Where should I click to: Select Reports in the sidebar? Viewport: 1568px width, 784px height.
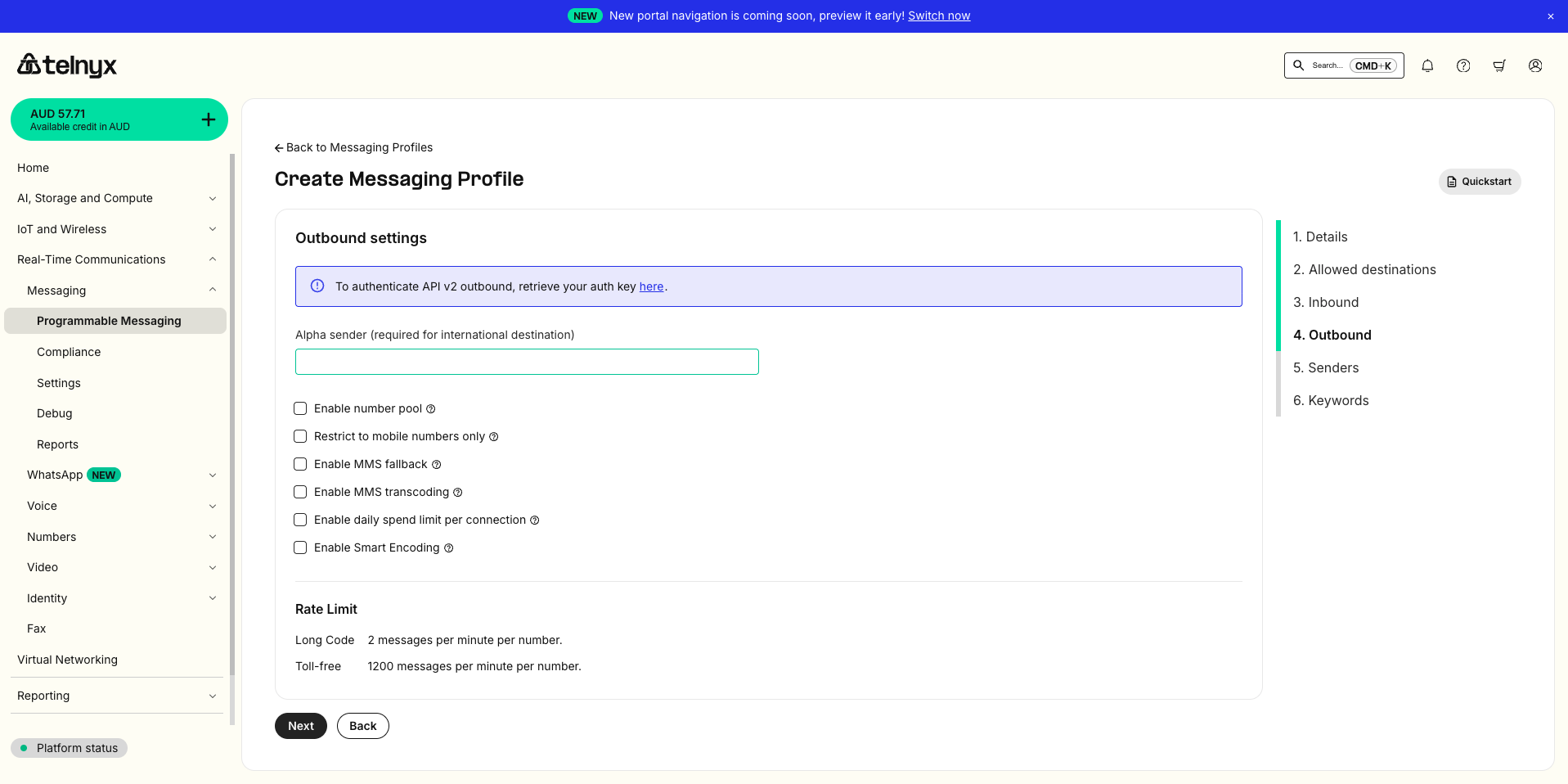coord(57,444)
